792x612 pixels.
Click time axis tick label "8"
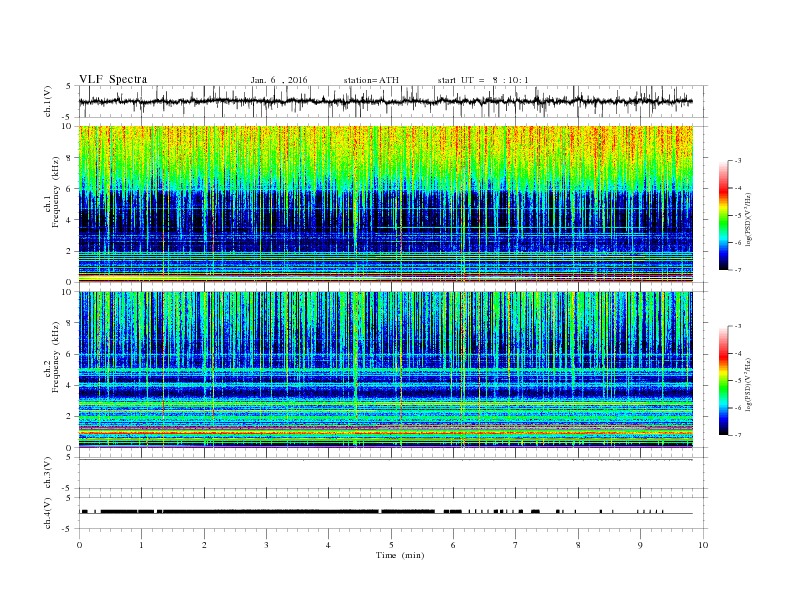point(578,545)
